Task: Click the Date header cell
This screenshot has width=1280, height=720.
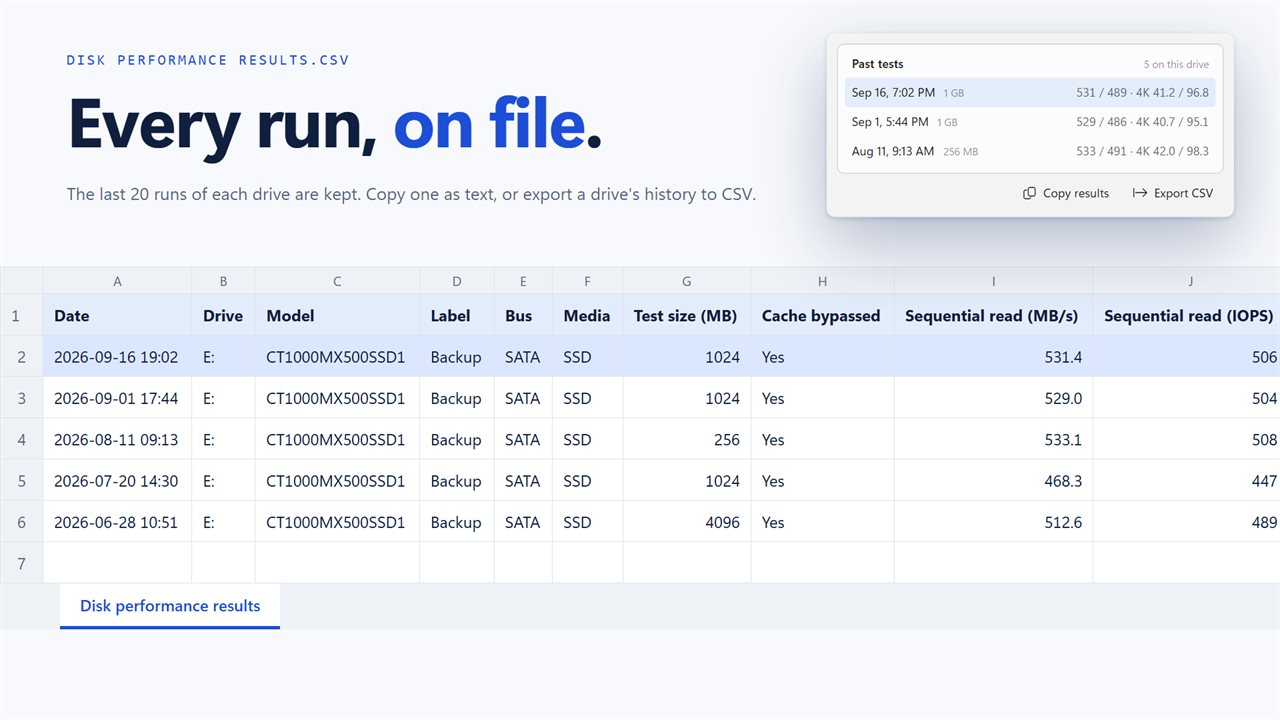Action: [x=117, y=315]
